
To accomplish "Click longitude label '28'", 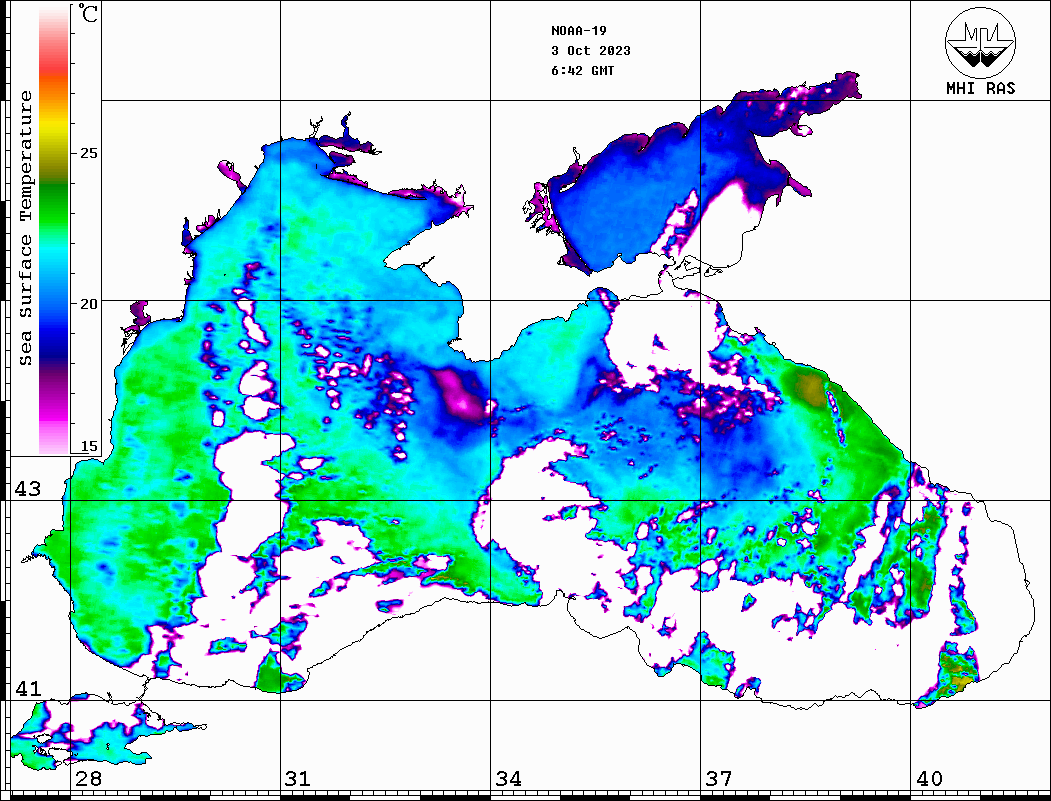I will pyautogui.click(x=88, y=779).
